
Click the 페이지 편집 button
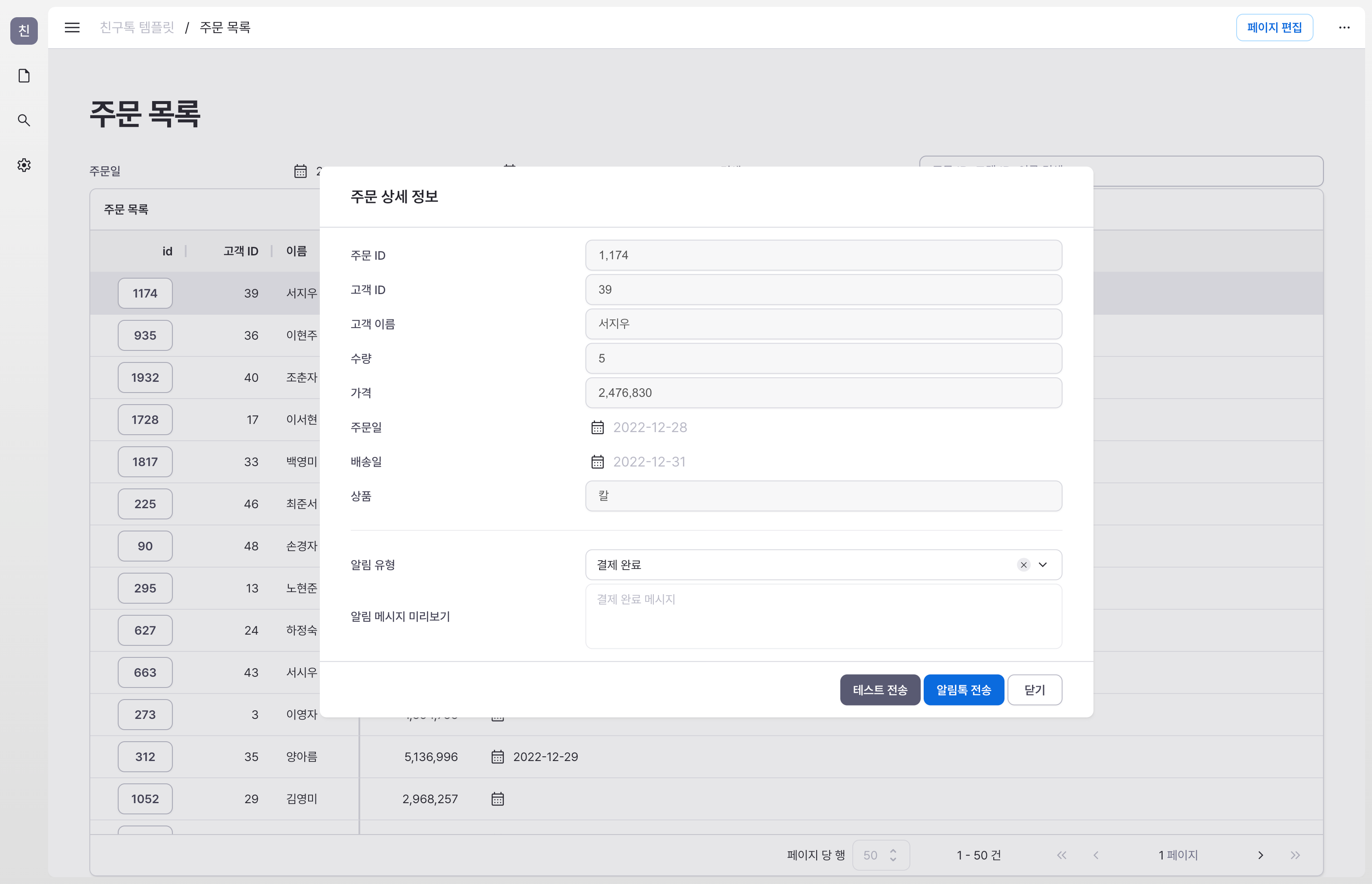(x=1274, y=28)
